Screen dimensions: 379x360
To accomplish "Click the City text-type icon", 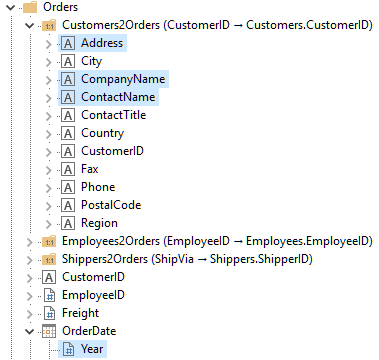I will pyautogui.click(x=68, y=61).
